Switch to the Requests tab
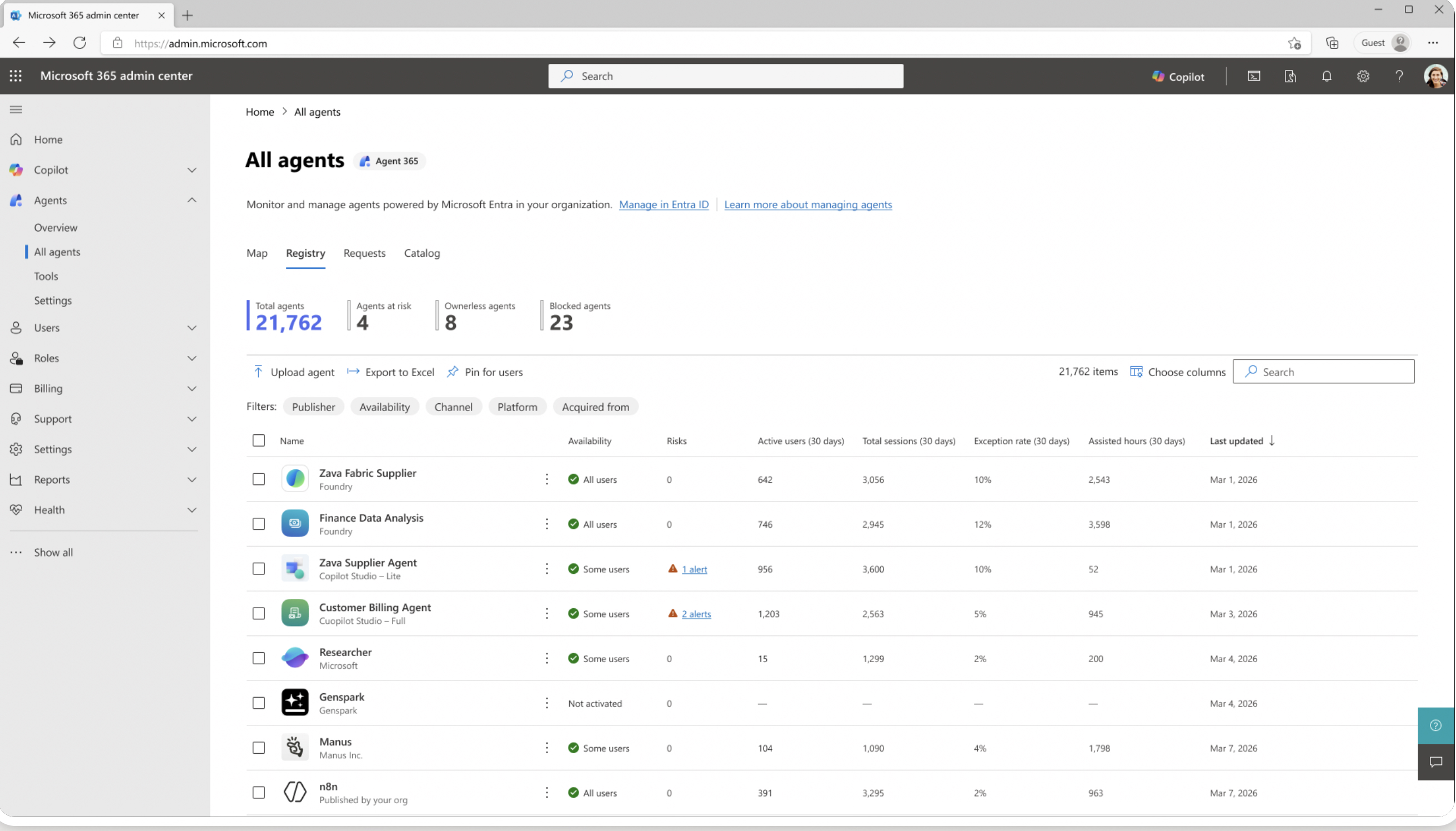The width and height of the screenshot is (1456, 831). (x=365, y=253)
